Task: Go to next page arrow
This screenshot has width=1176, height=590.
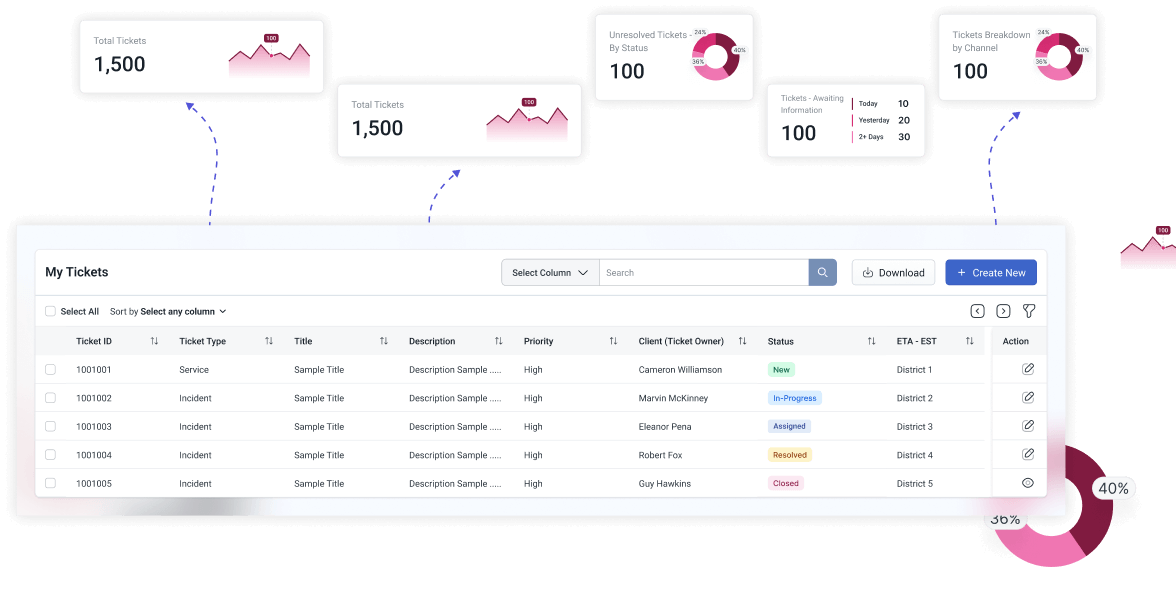Action: tap(1003, 311)
